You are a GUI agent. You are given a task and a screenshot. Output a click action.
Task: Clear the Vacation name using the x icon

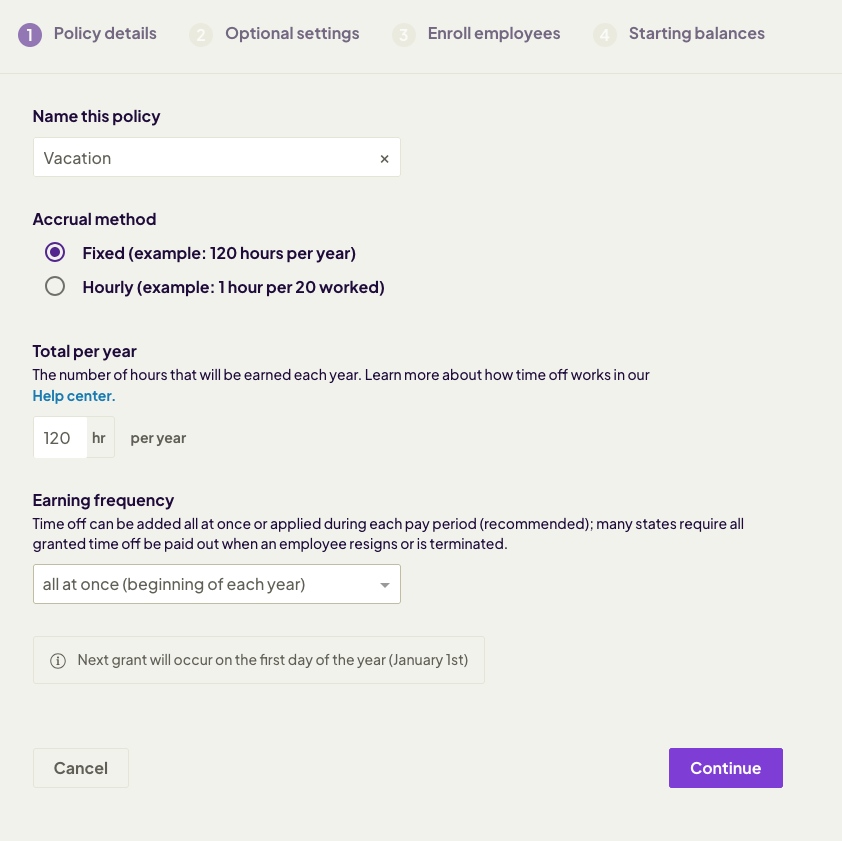(x=385, y=158)
